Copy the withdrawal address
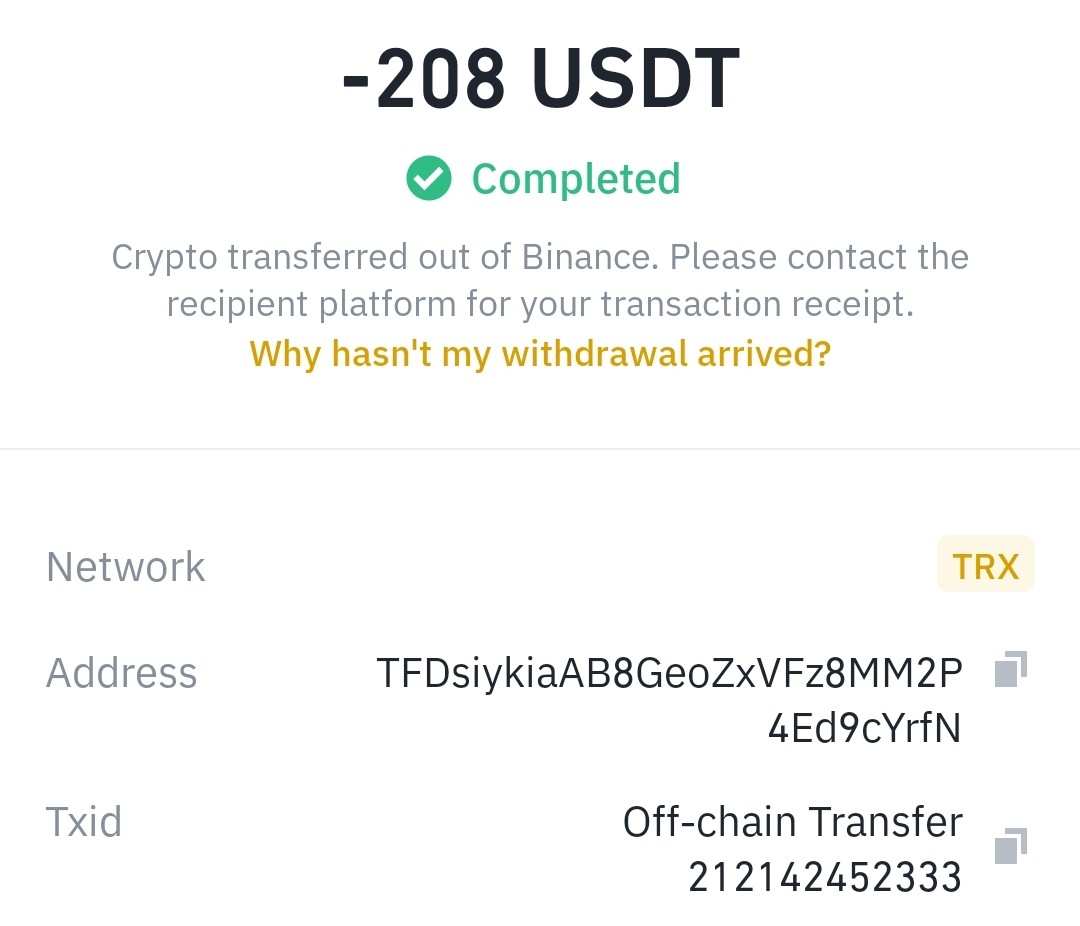The width and height of the screenshot is (1080, 926). click(x=1010, y=669)
